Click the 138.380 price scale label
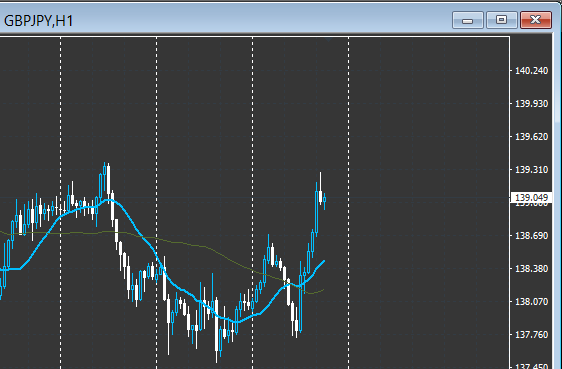 pos(532,268)
